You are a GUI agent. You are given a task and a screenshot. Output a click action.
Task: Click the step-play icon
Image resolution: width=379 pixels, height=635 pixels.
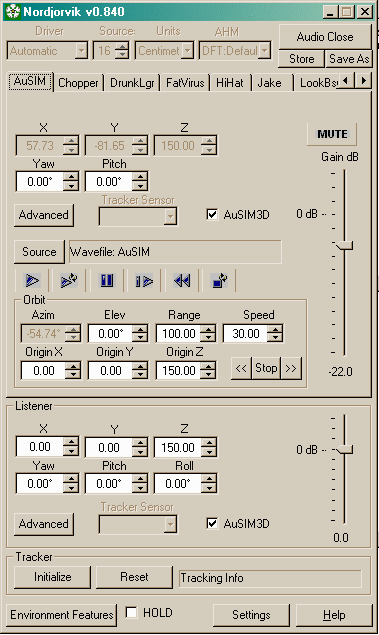point(144,280)
